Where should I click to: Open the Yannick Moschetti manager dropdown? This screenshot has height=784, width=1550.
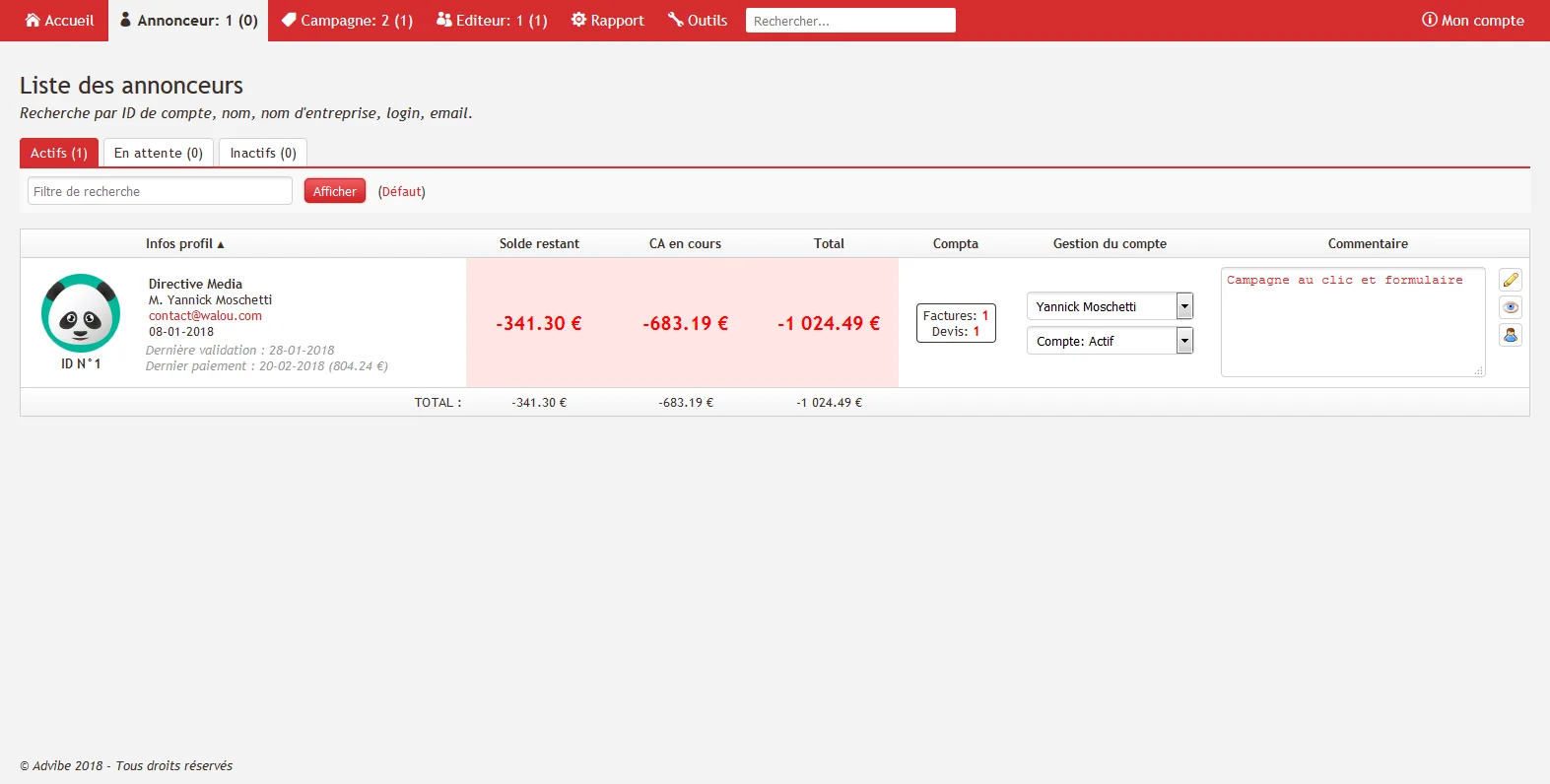1110,306
